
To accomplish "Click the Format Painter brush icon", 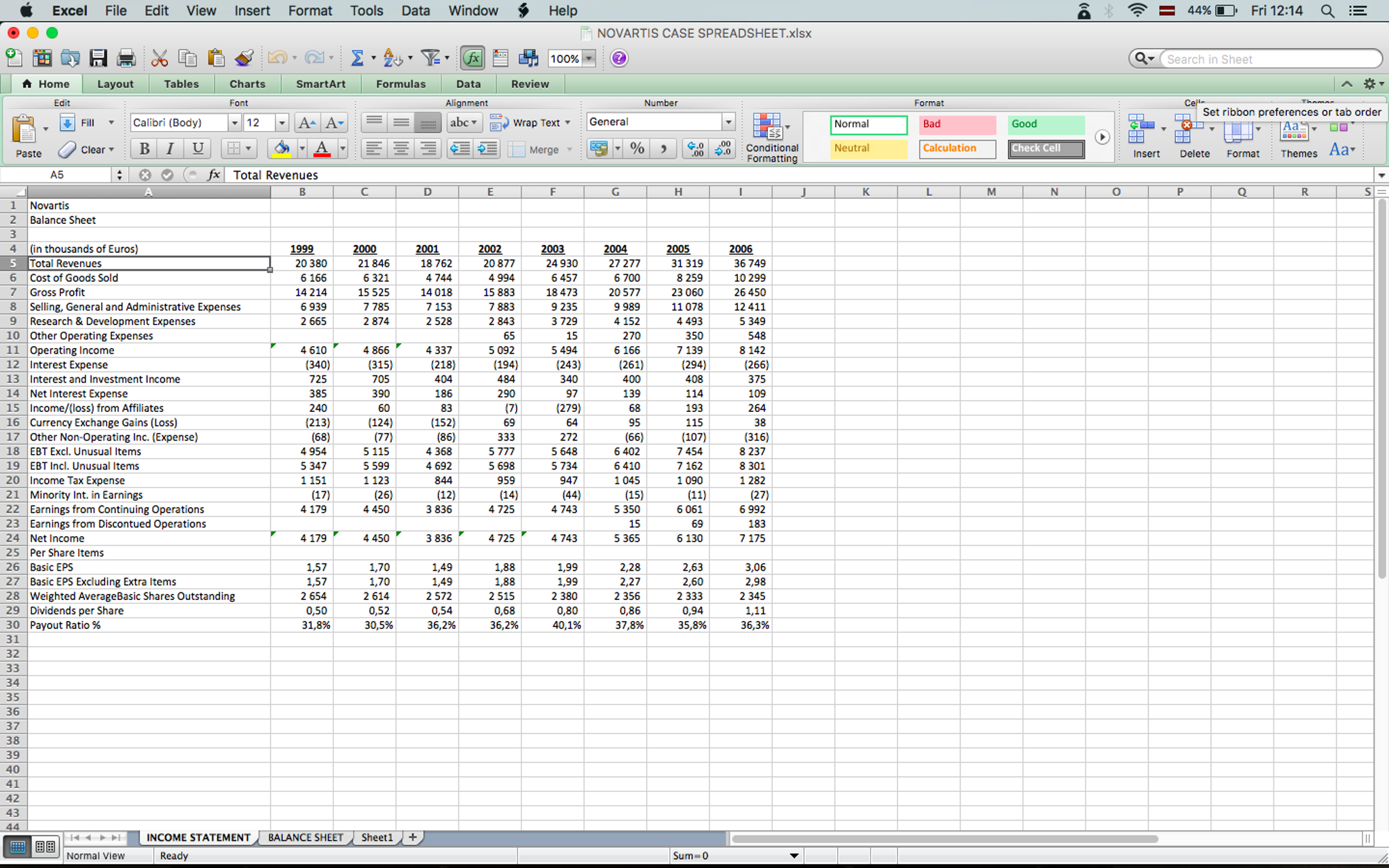I will pyautogui.click(x=244, y=58).
